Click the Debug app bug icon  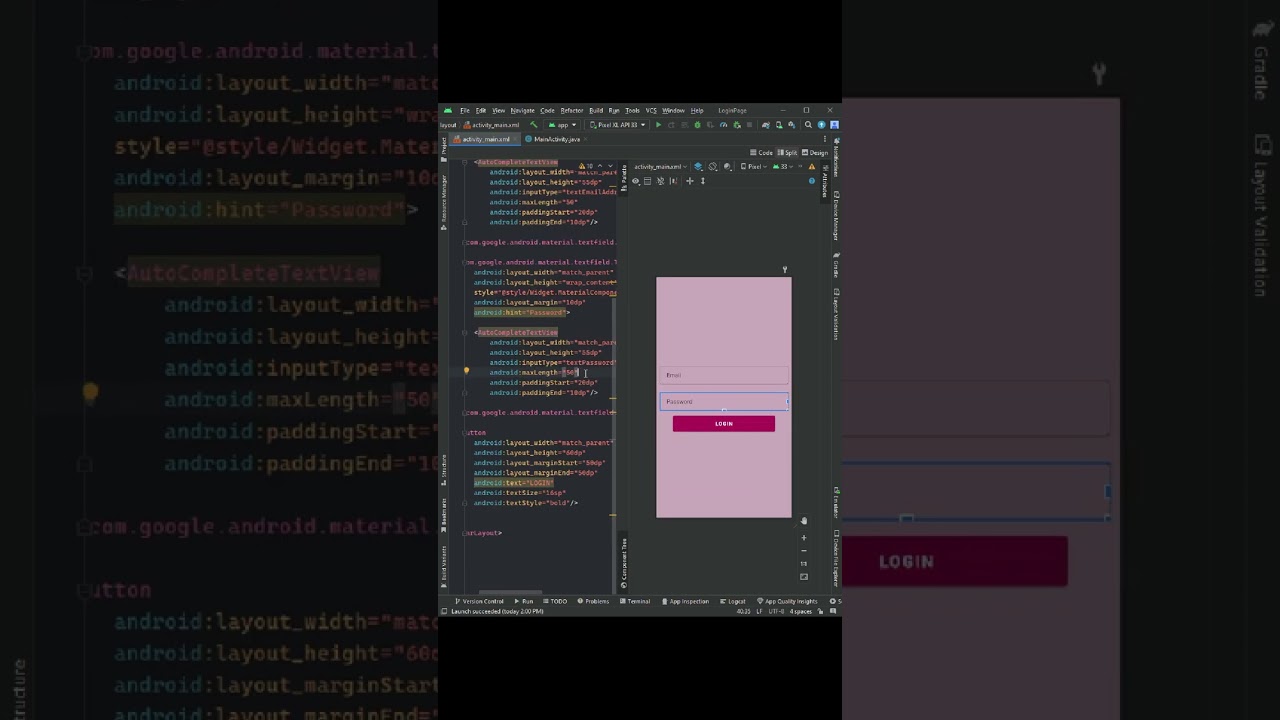[697, 125]
